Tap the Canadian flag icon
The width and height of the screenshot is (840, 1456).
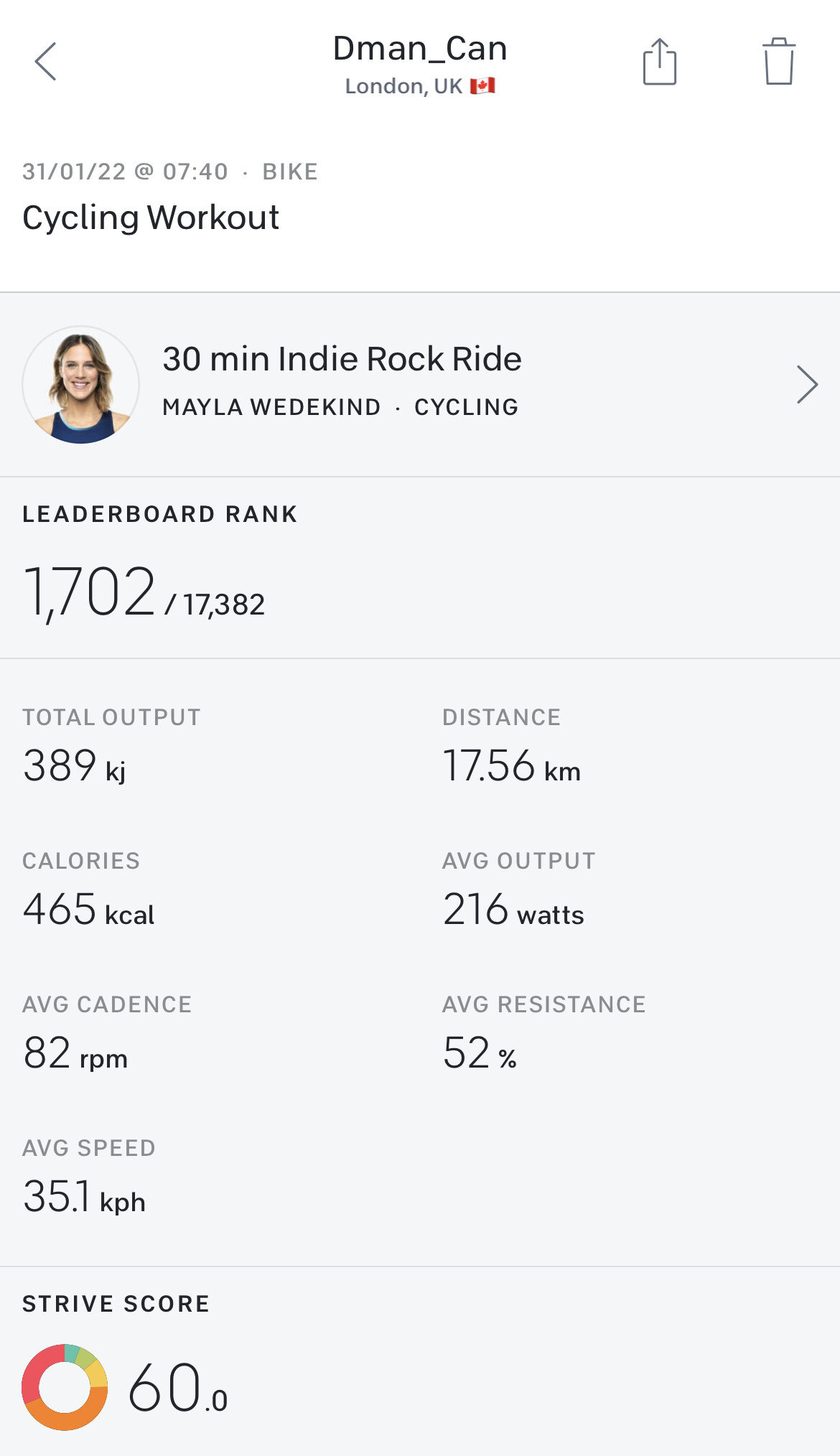point(482,86)
